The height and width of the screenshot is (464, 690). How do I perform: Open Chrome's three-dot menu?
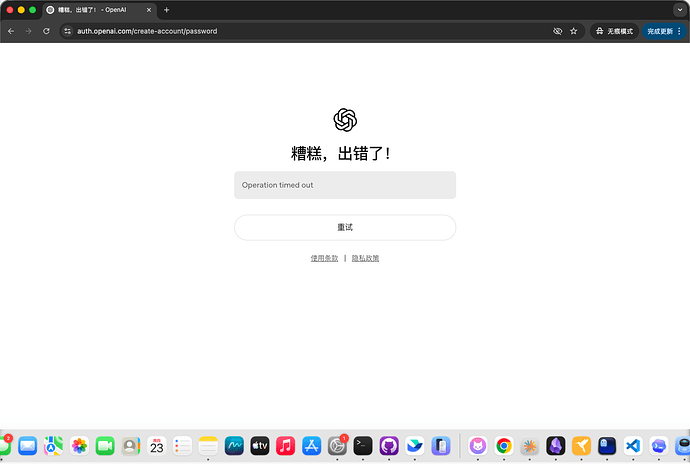(679, 31)
